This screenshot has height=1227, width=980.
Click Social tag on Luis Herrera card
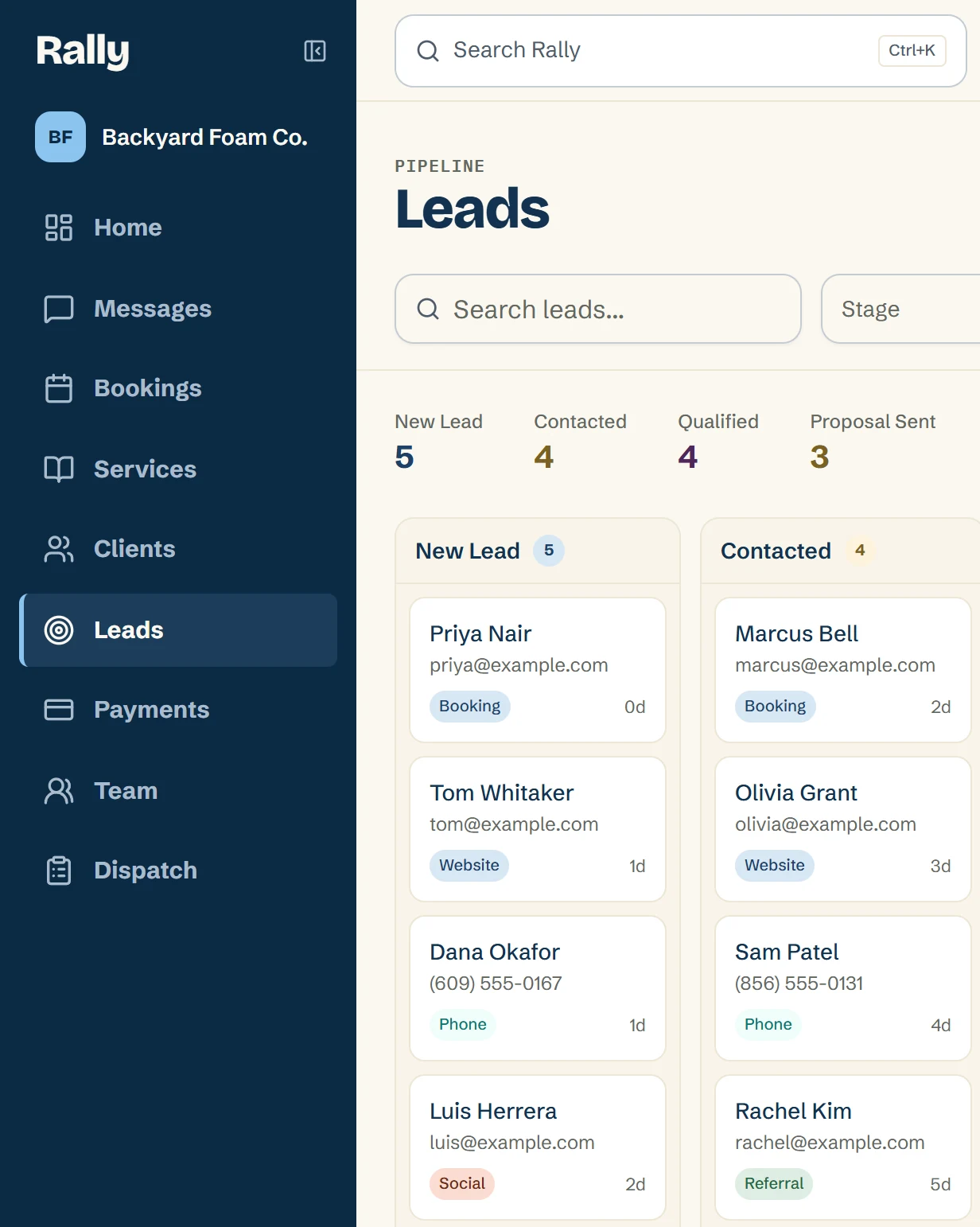click(462, 1184)
